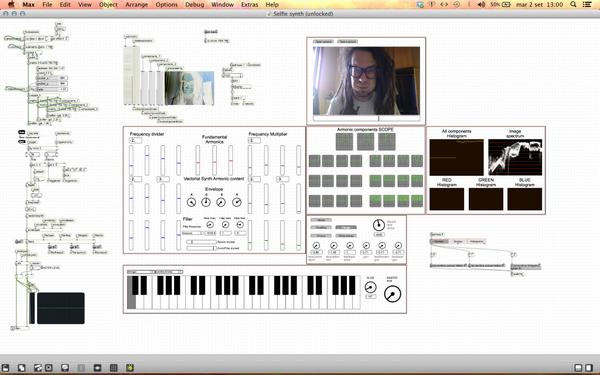Viewport: 600px width, 375px height.
Task: Click the RED Histogram display
Action: pyautogui.click(x=447, y=199)
